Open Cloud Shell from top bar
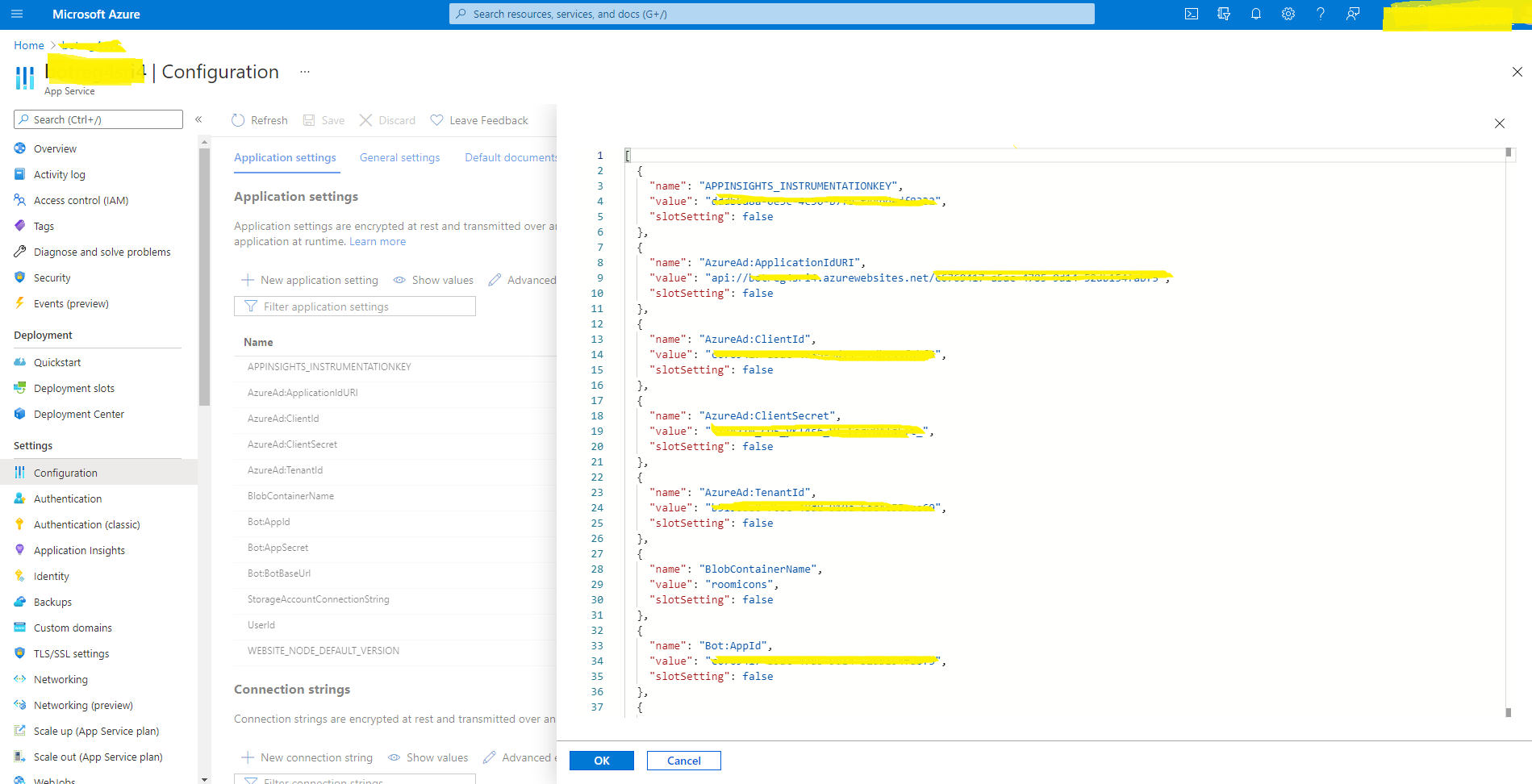The image size is (1532, 784). (1192, 14)
